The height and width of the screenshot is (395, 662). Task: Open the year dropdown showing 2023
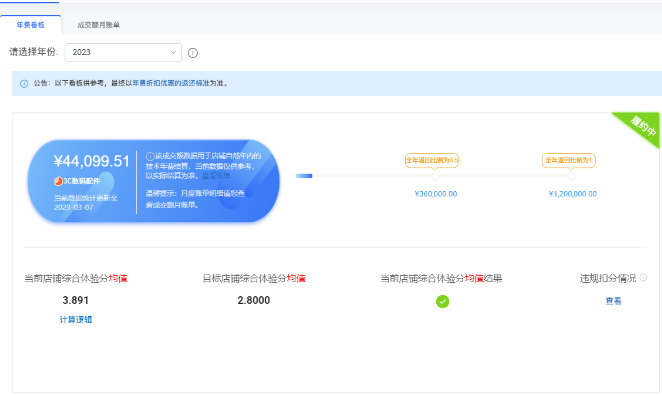(x=123, y=52)
